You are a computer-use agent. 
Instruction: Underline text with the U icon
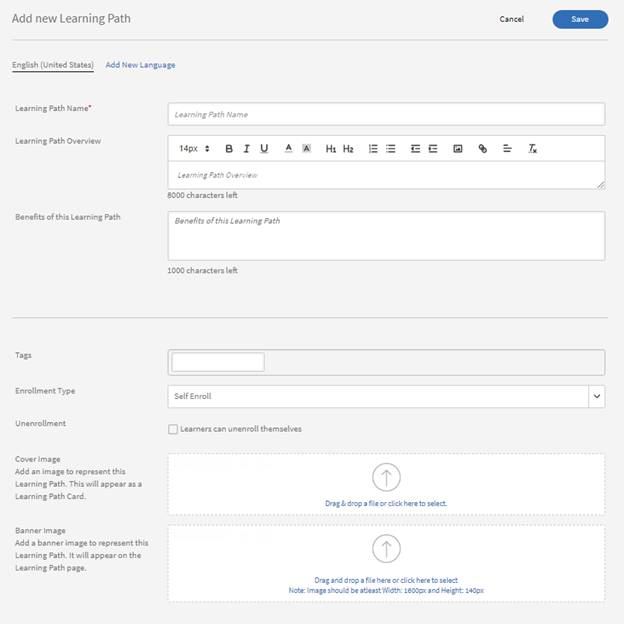264,149
